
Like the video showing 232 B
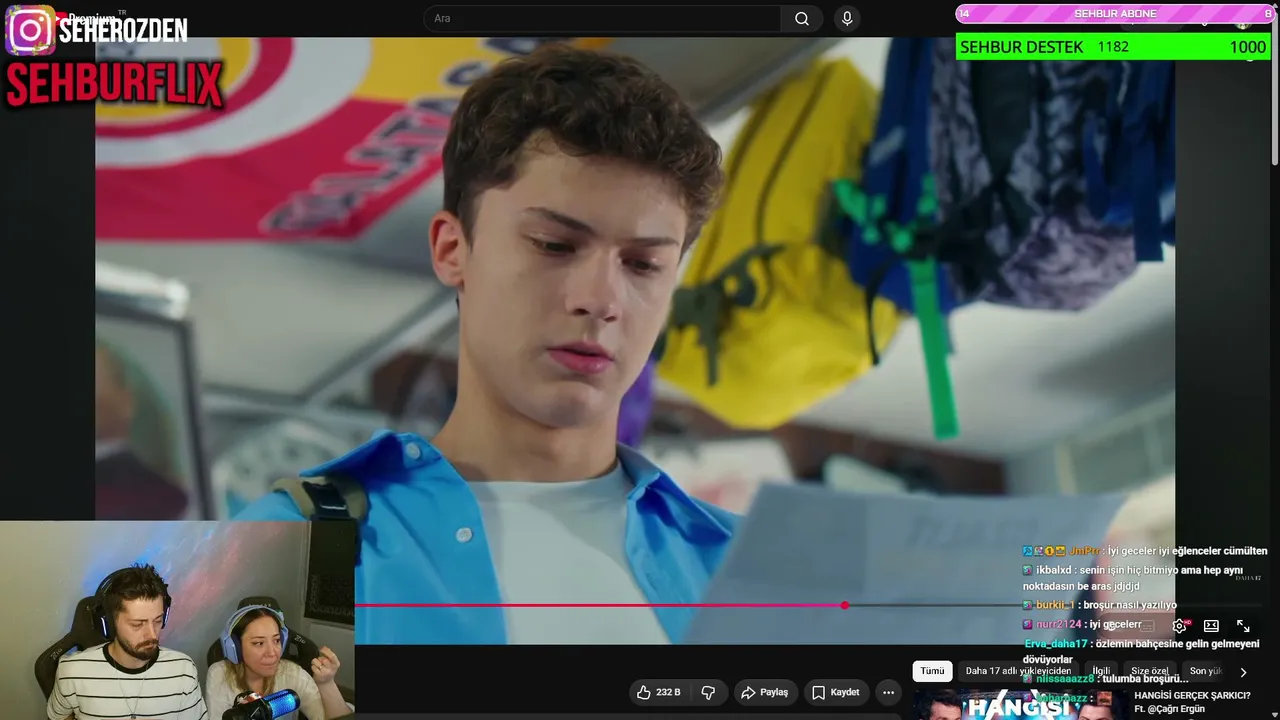point(659,692)
